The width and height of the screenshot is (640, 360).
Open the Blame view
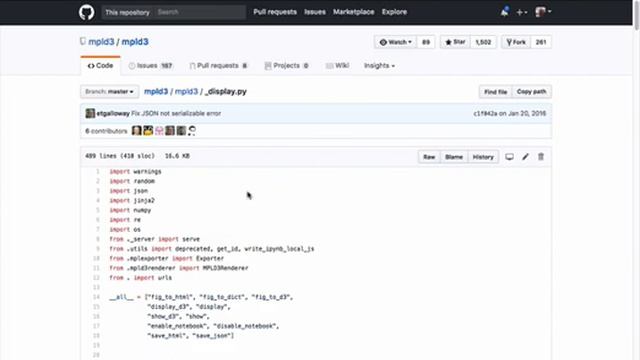click(x=454, y=157)
